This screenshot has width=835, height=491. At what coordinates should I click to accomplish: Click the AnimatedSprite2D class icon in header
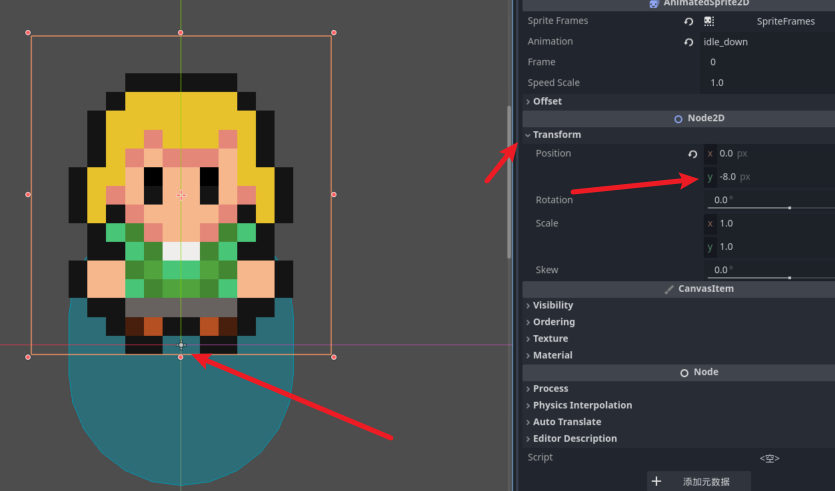tap(654, 4)
